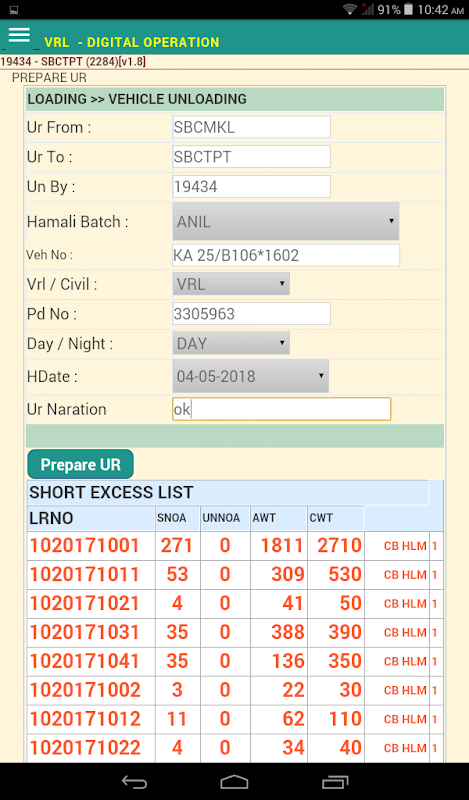Open the hamburger menu icon
This screenshot has width=469, height=800.
[19, 35]
